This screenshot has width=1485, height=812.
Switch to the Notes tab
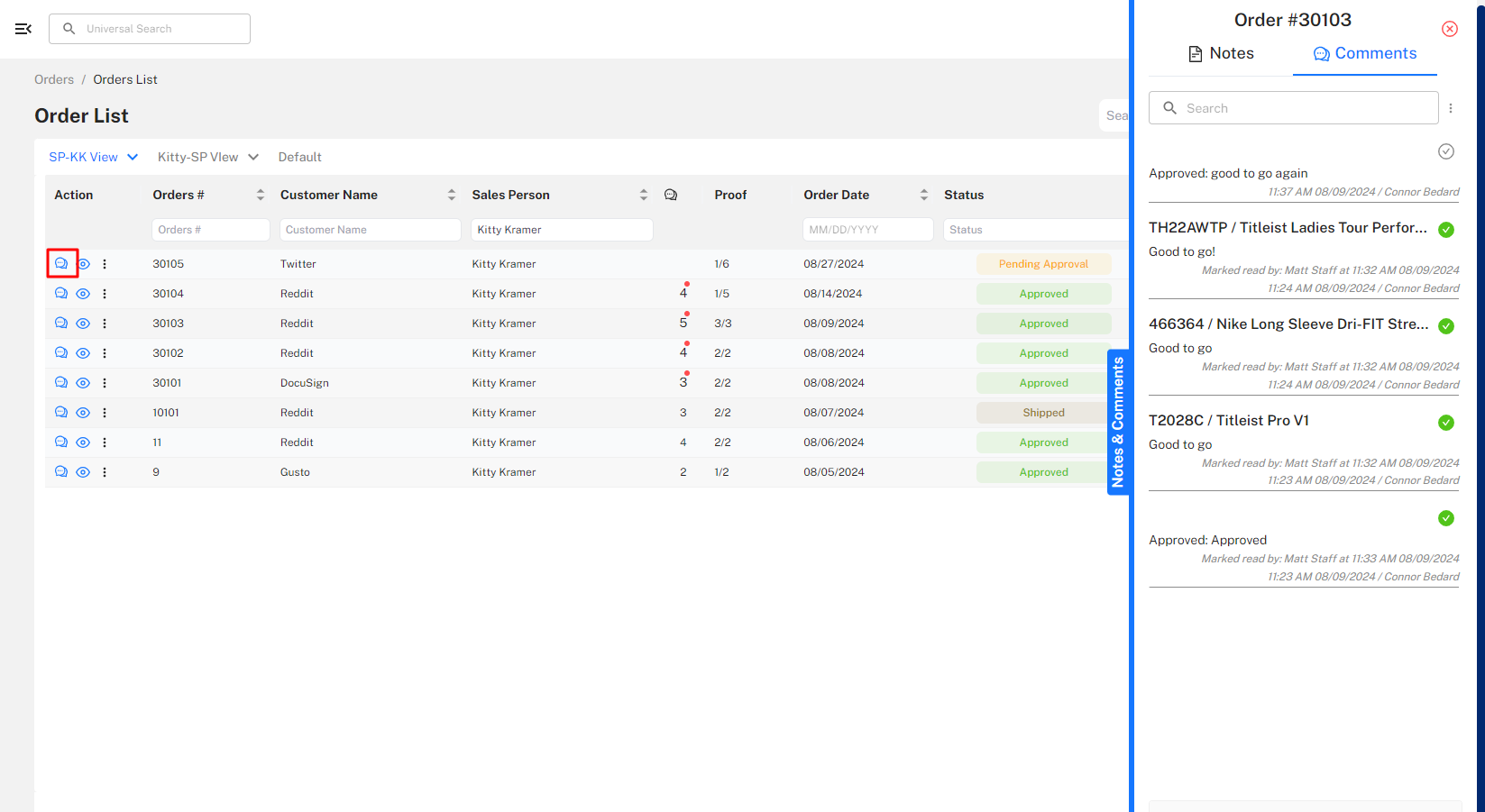pos(1221,53)
